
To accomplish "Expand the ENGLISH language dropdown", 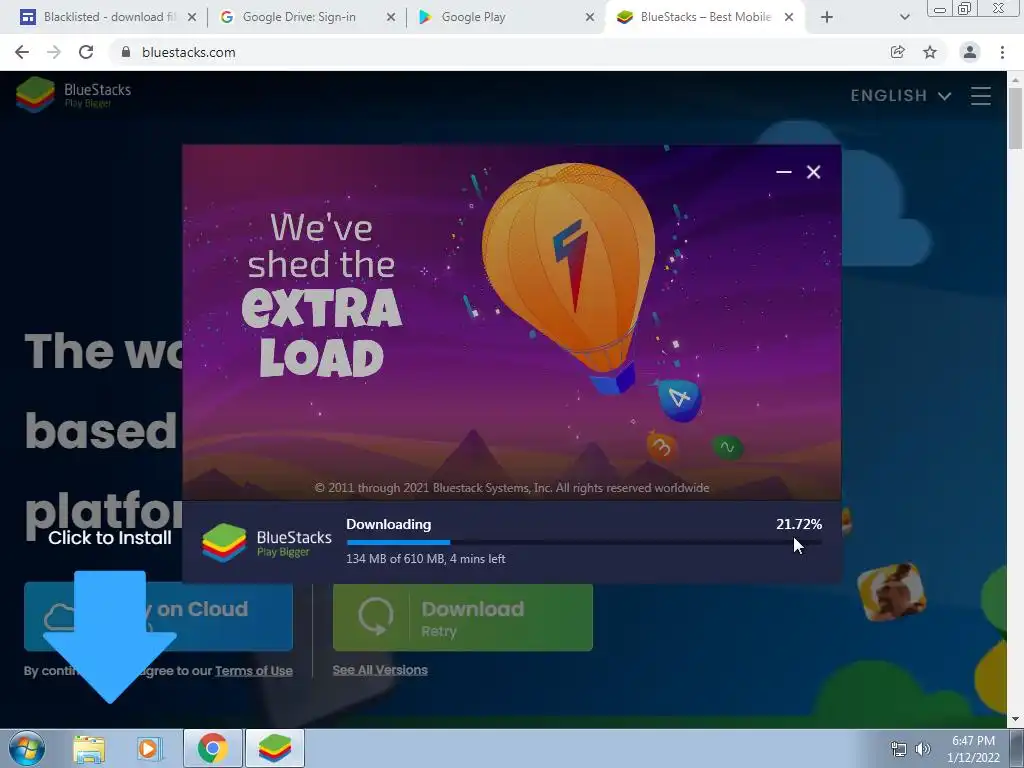I will click(x=901, y=96).
